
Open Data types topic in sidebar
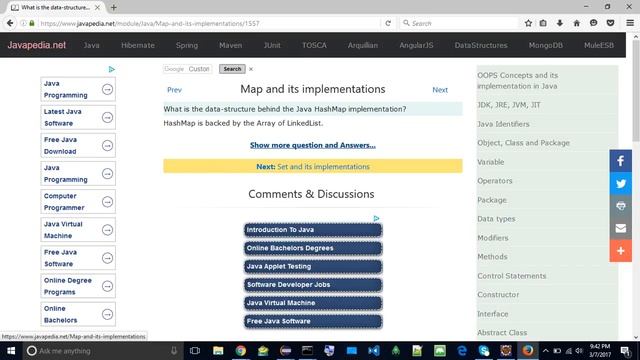496,219
